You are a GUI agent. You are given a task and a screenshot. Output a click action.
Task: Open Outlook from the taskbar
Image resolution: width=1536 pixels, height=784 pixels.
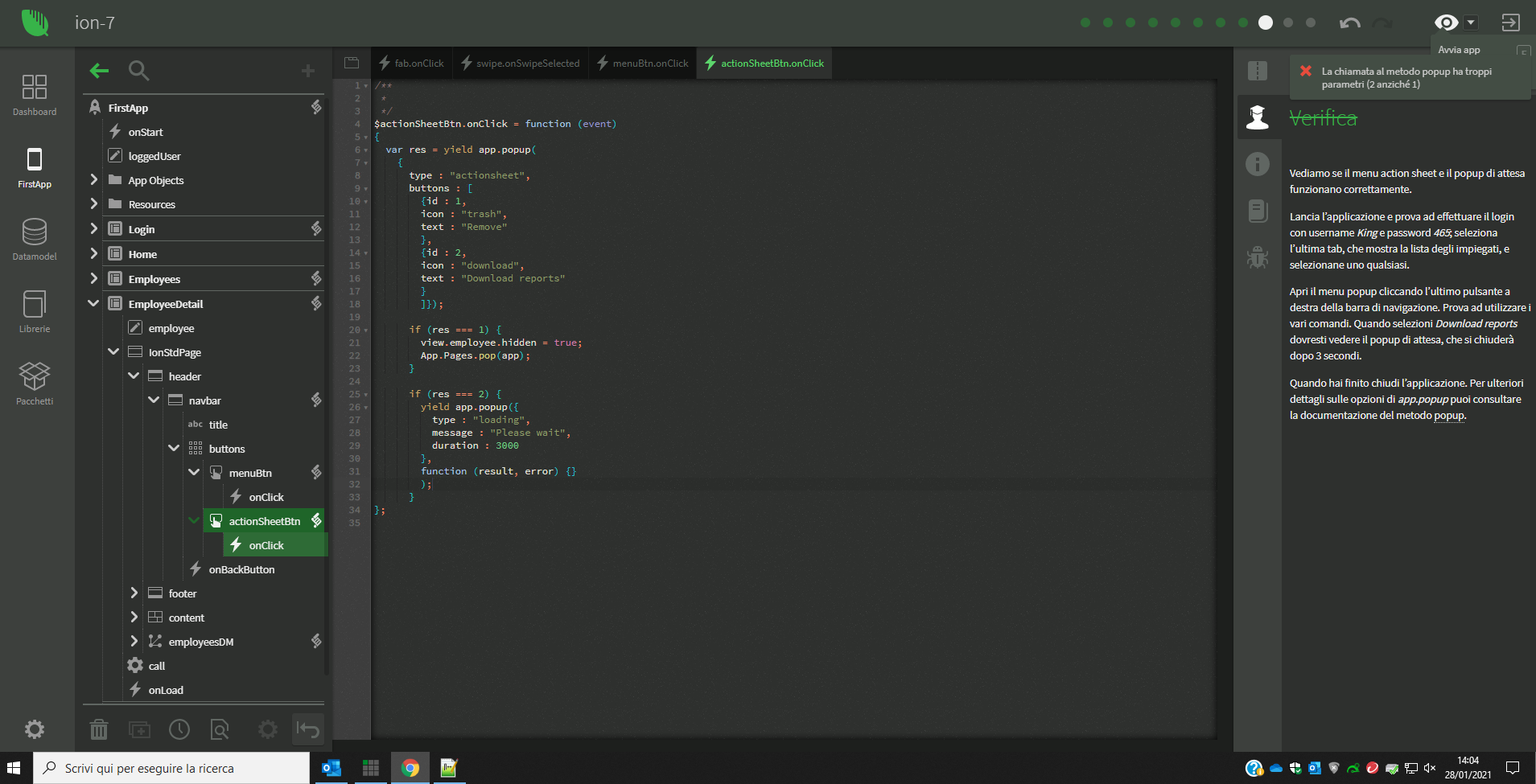point(331,768)
